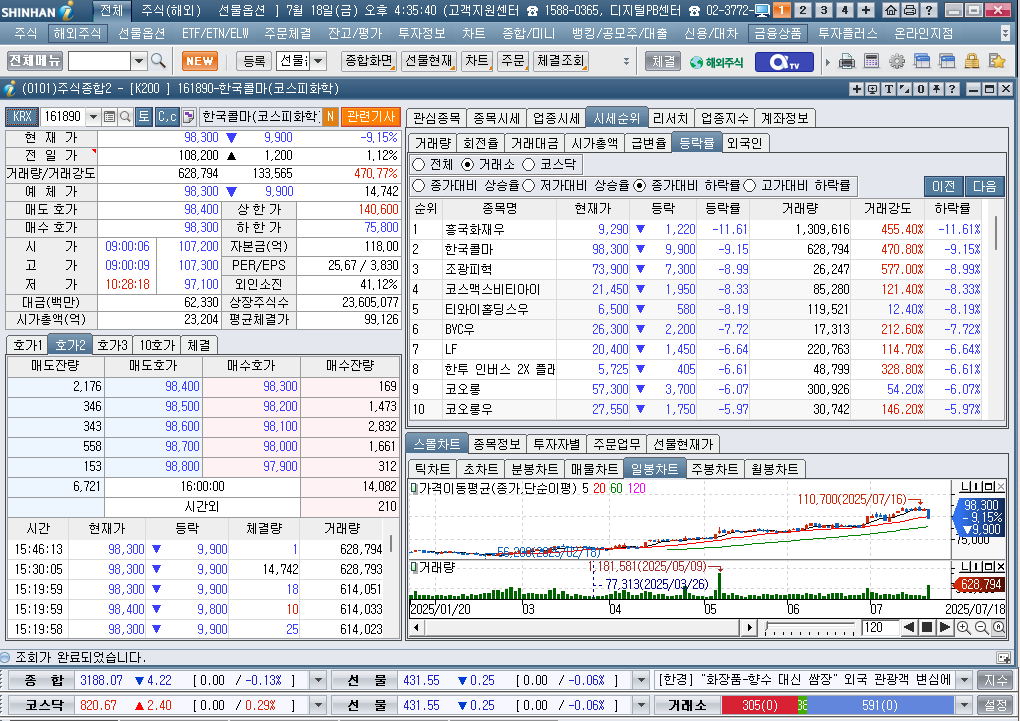Select 저가대비 상승율 radio option

pos(528,186)
